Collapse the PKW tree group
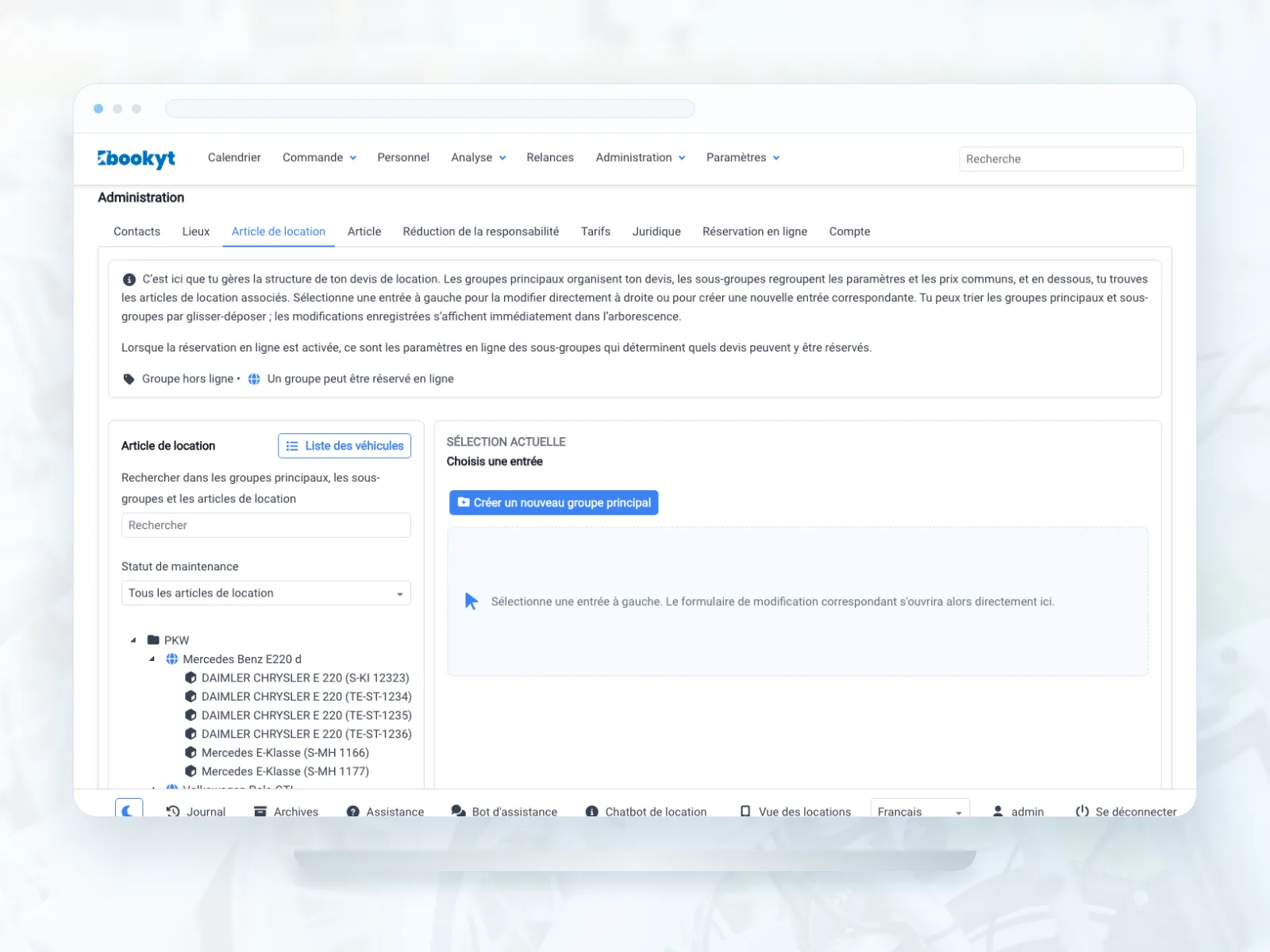This screenshot has width=1270, height=952. click(x=133, y=640)
